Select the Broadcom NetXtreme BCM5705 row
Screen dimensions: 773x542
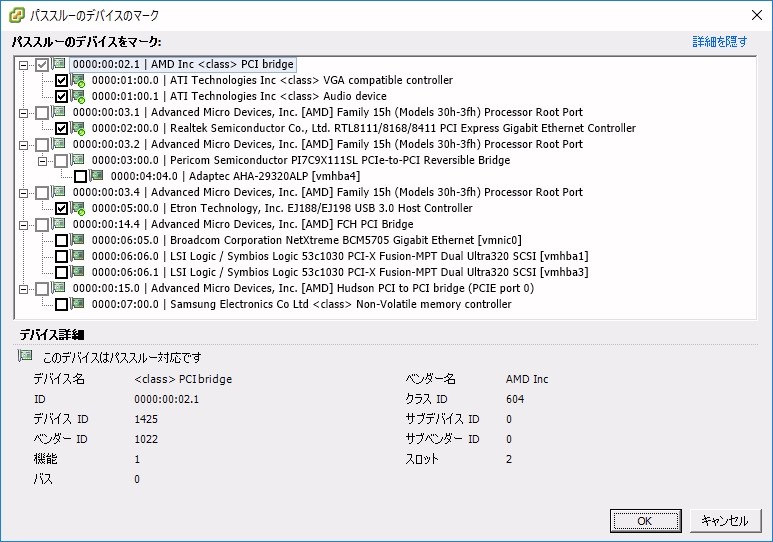tap(306, 240)
